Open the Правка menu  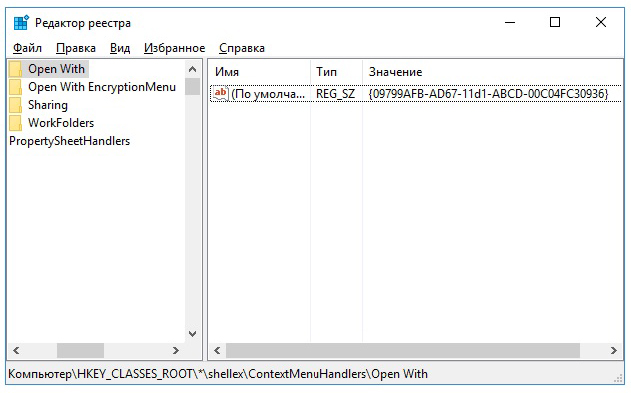coord(76,48)
